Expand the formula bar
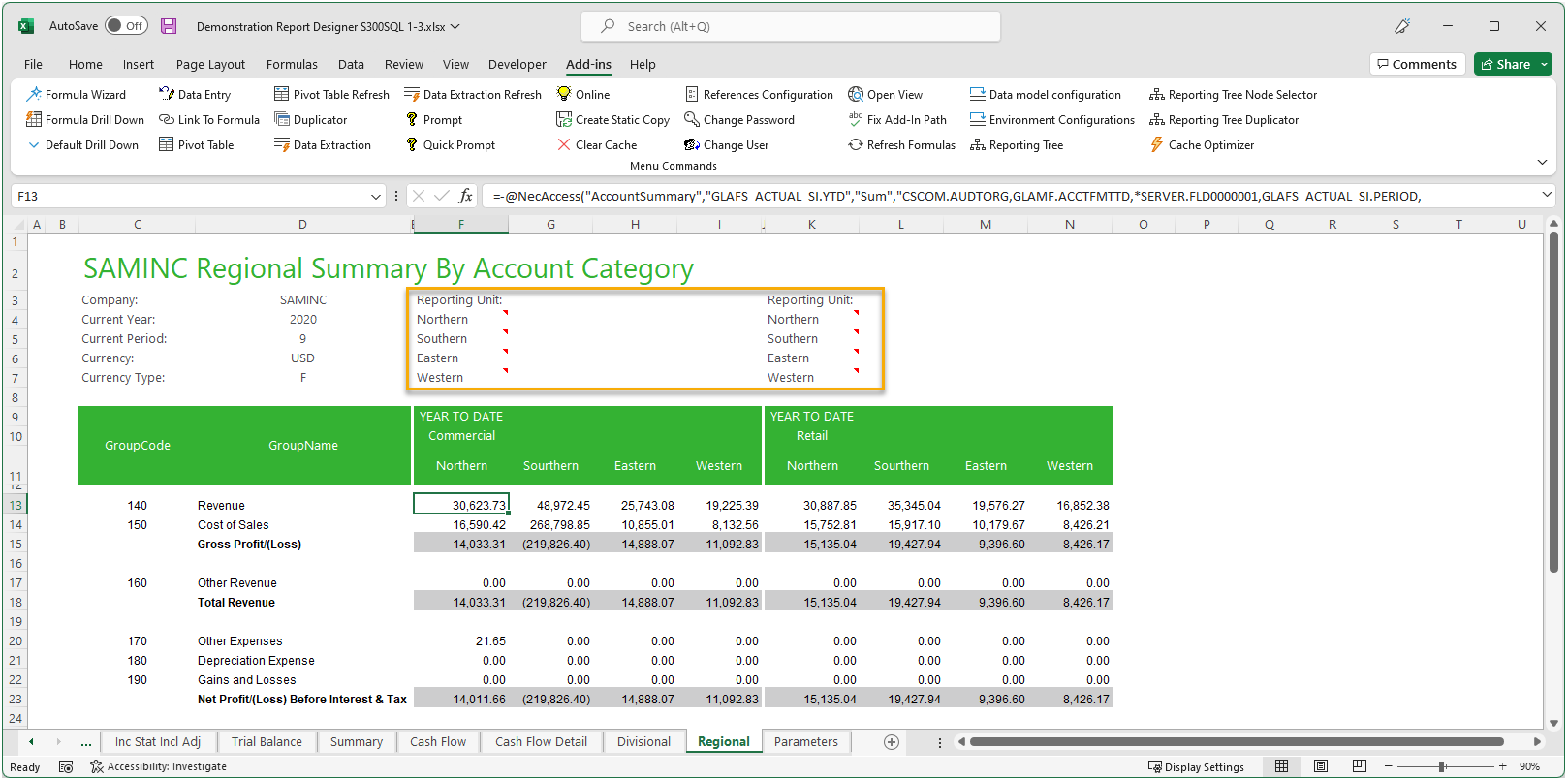 1547,196
